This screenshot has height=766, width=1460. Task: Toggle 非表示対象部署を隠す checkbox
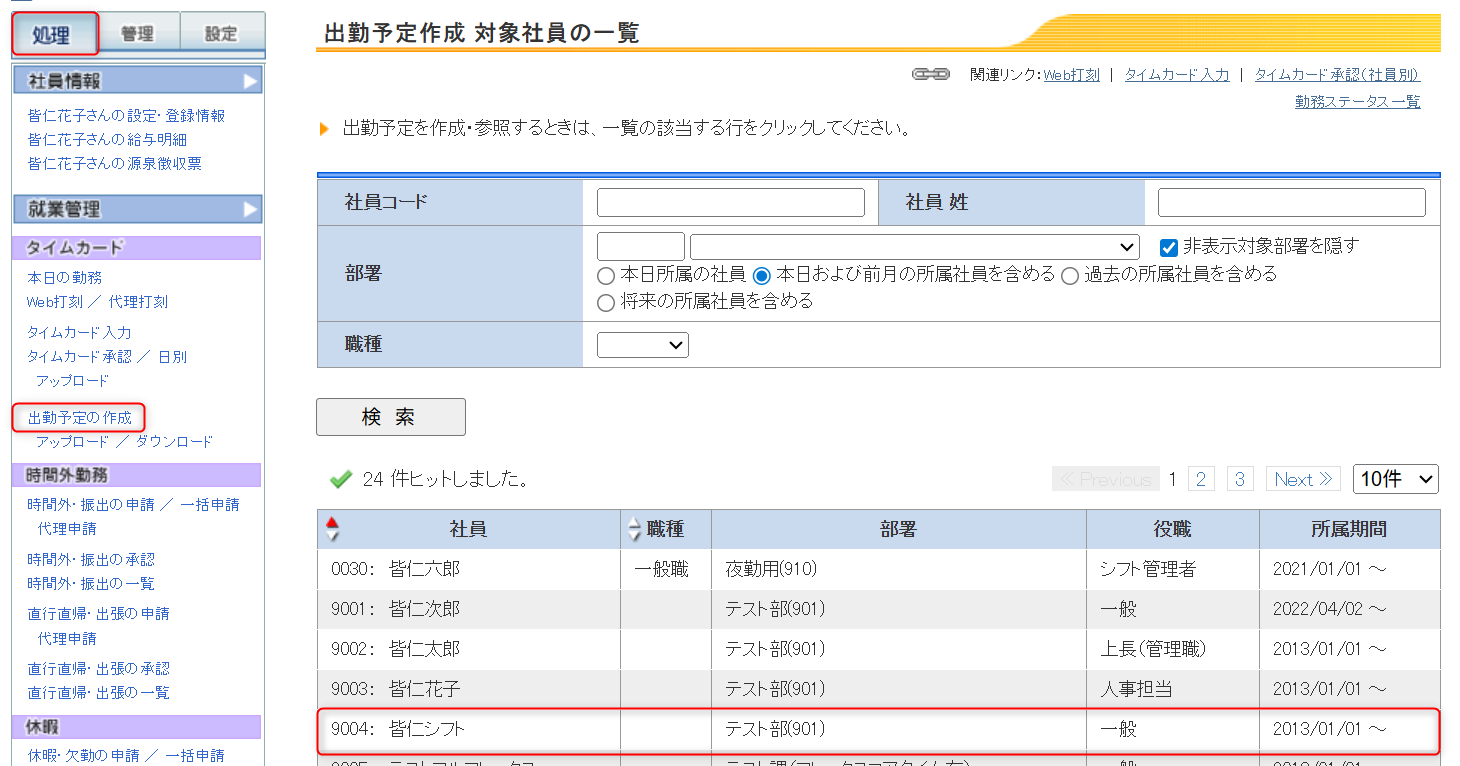click(1168, 247)
